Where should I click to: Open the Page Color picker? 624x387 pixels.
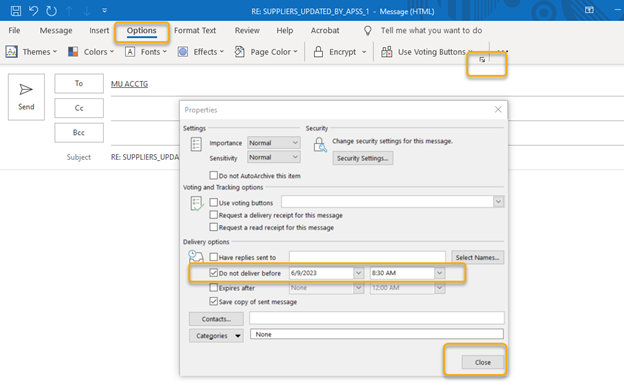tap(266, 52)
